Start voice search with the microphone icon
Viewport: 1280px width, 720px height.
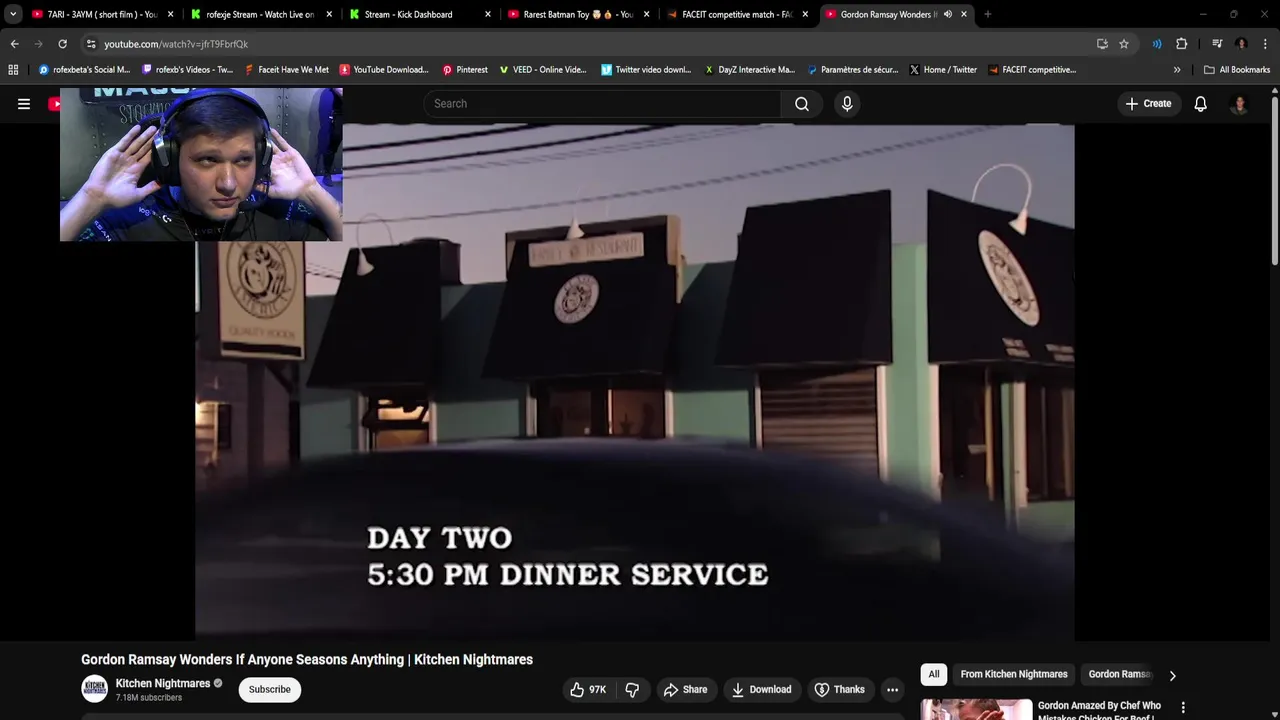(x=847, y=104)
